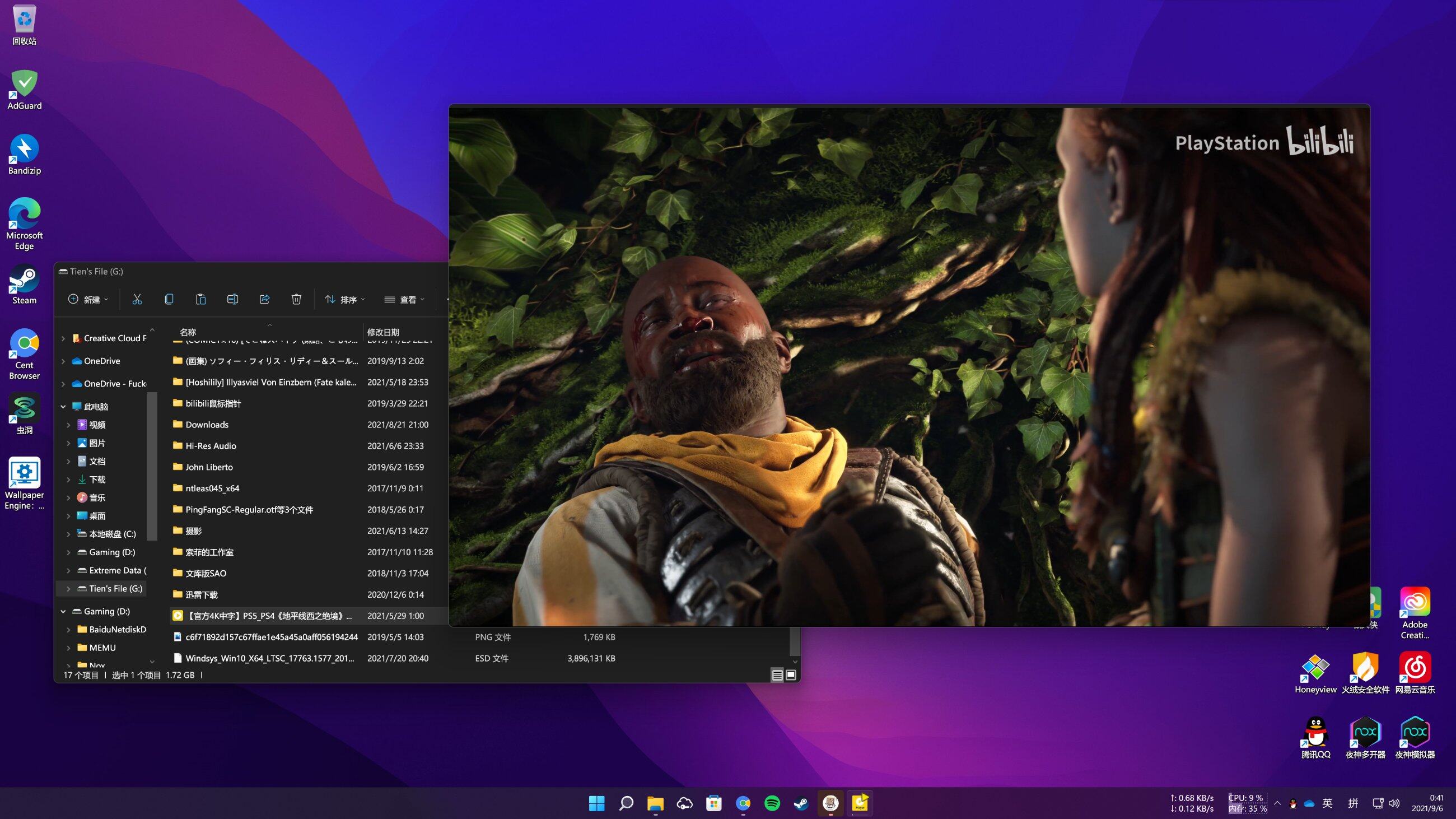Expand the 视频 tree node

(68, 425)
